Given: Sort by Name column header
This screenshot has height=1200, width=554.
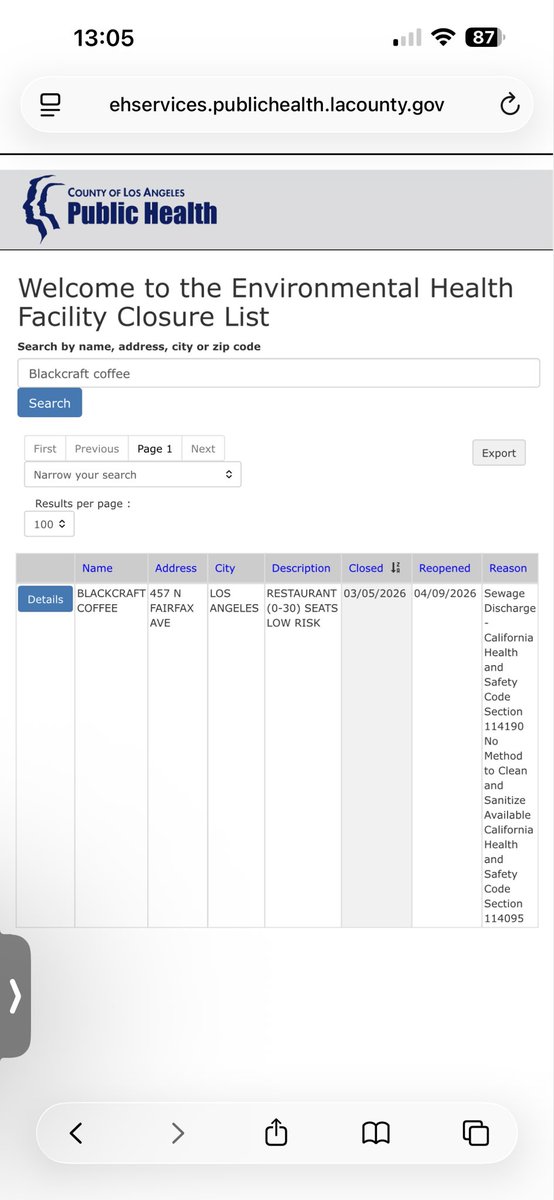Looking at the screenshot, I should coord(97,568).
